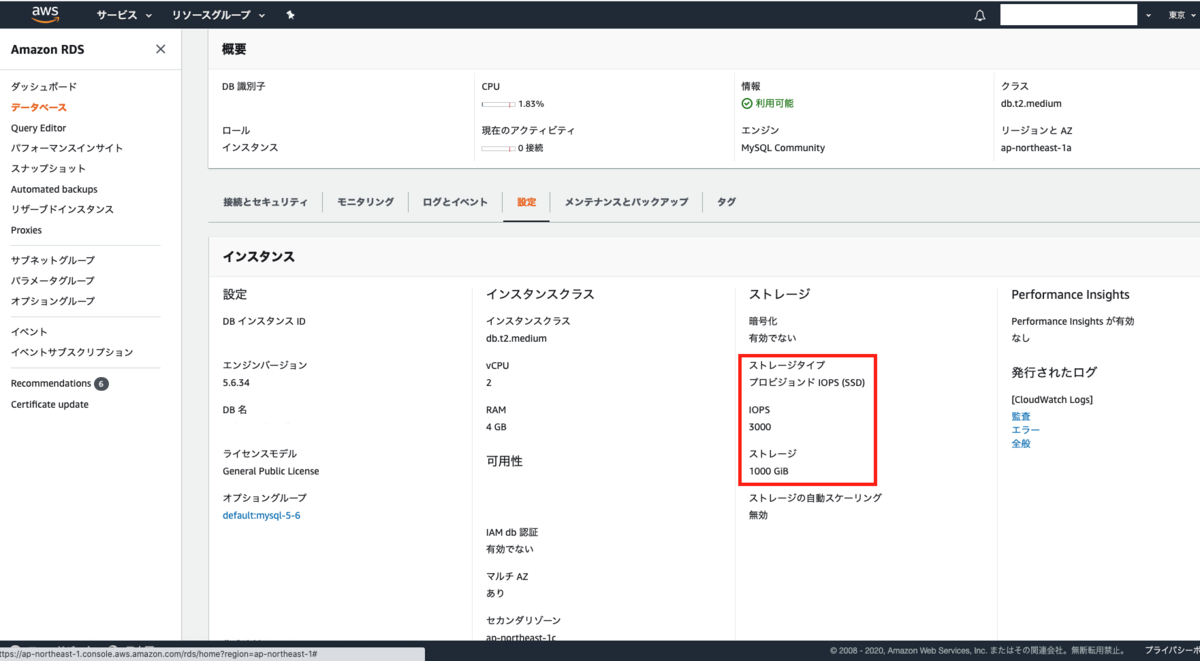
Task: Click the IAM db 認証 label
Action: pyautogui.click(x=511, y=533)
